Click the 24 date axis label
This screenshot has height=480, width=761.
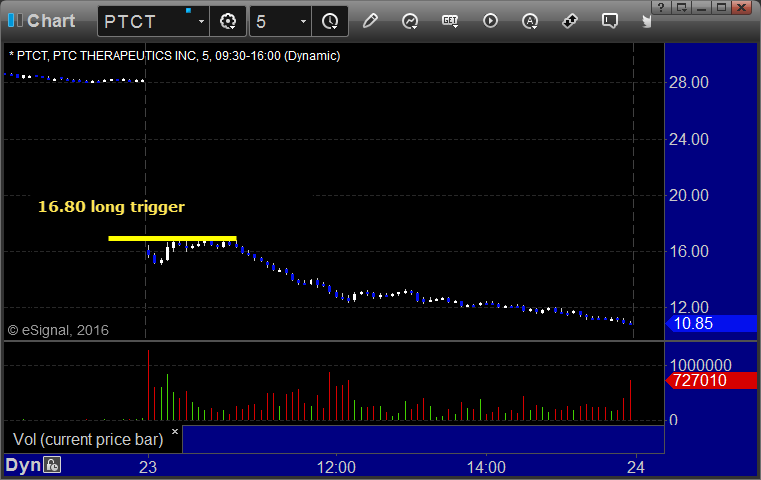[636, 467]
